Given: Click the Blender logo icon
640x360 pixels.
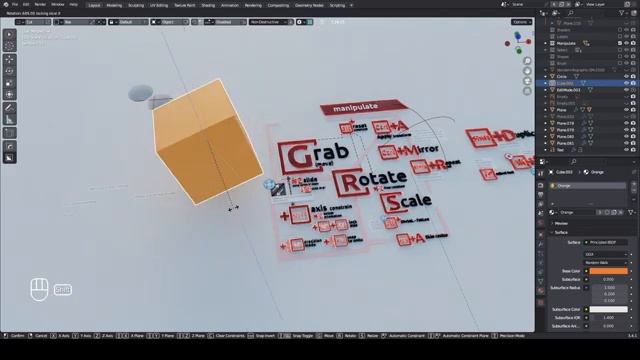Looking at the screenshot, I should [6, 4].
